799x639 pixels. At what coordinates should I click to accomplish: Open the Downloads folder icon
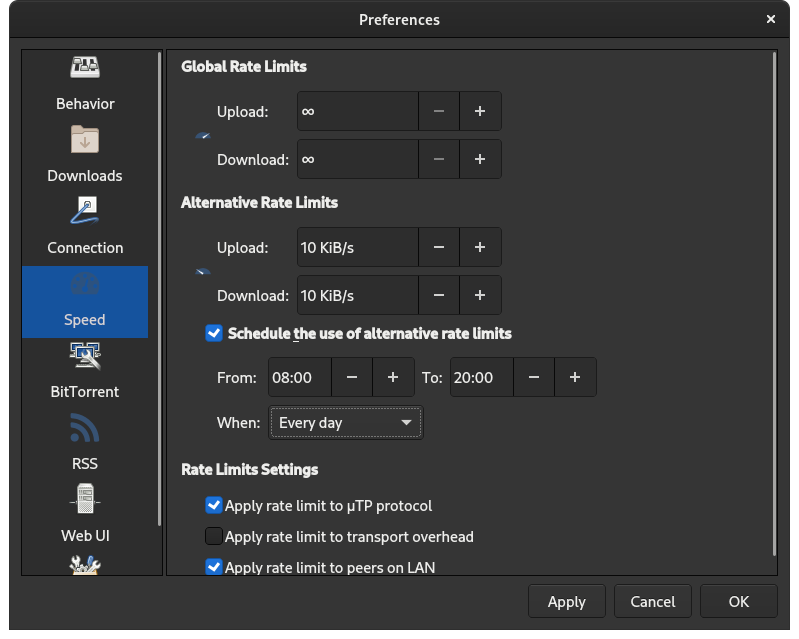pyautogui.click(x=85, y=139)
